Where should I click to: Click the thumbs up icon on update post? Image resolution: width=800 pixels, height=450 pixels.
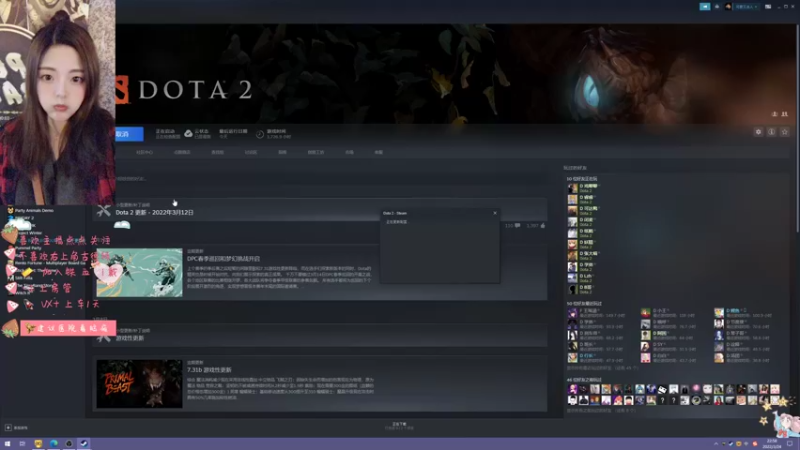(543, 226)
